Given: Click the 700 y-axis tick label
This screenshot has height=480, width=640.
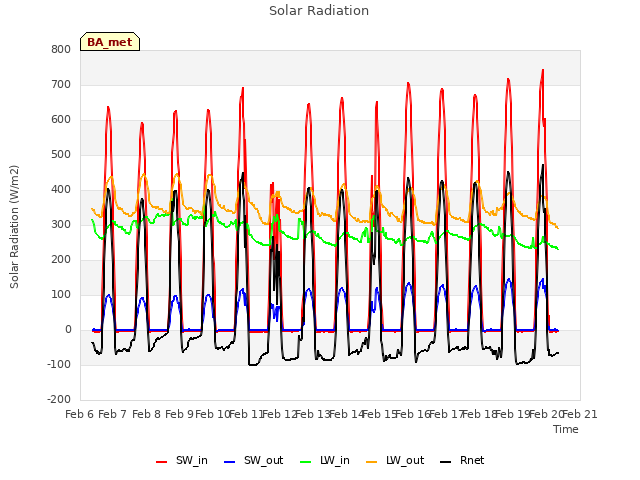Looking at the screenshot, I should click(61, 84).
